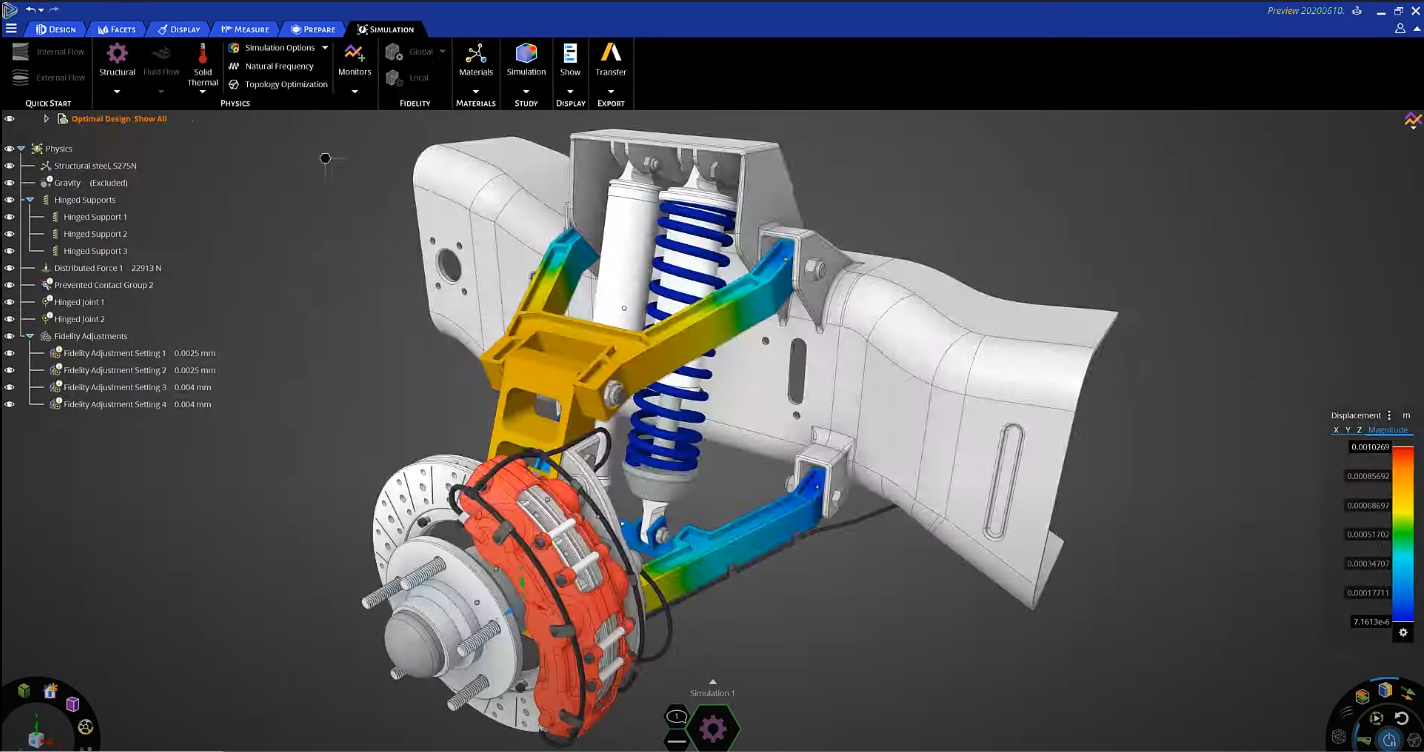Select Fidelity Adjustment Setting 4 item
This screenshot has height=752, width=1424.
pyautogui.click(x=114, y=404)
